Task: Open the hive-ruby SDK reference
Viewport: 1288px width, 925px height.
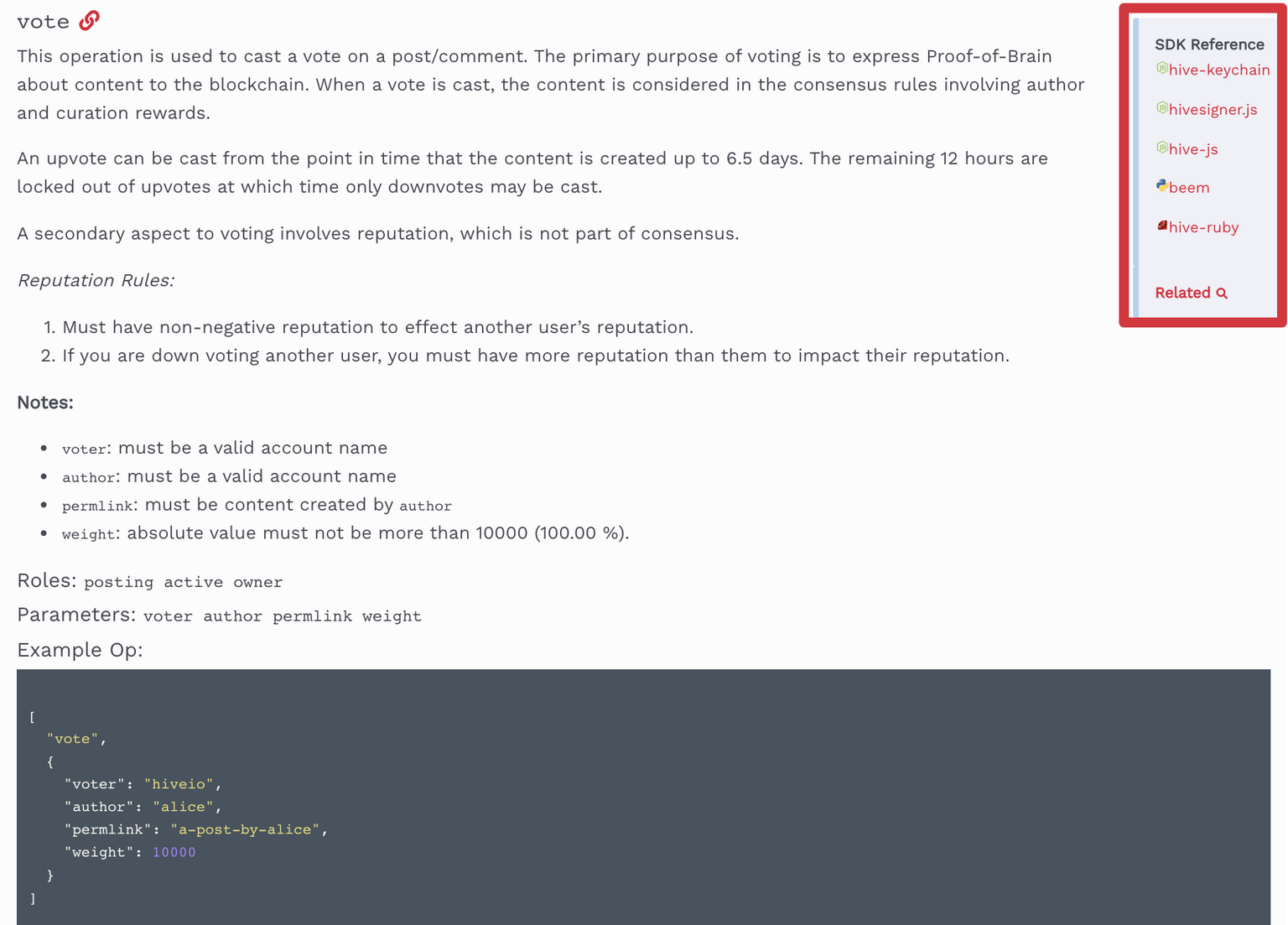Action: [x=1202, y=226]
